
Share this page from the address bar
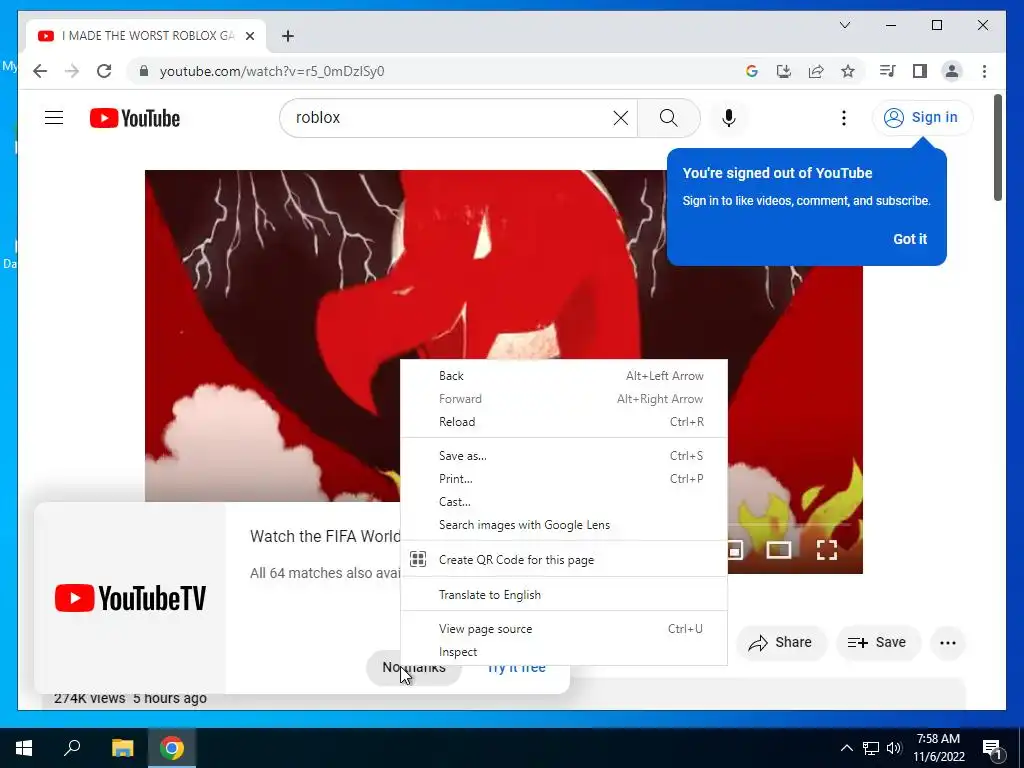click(x=816, y=71)
